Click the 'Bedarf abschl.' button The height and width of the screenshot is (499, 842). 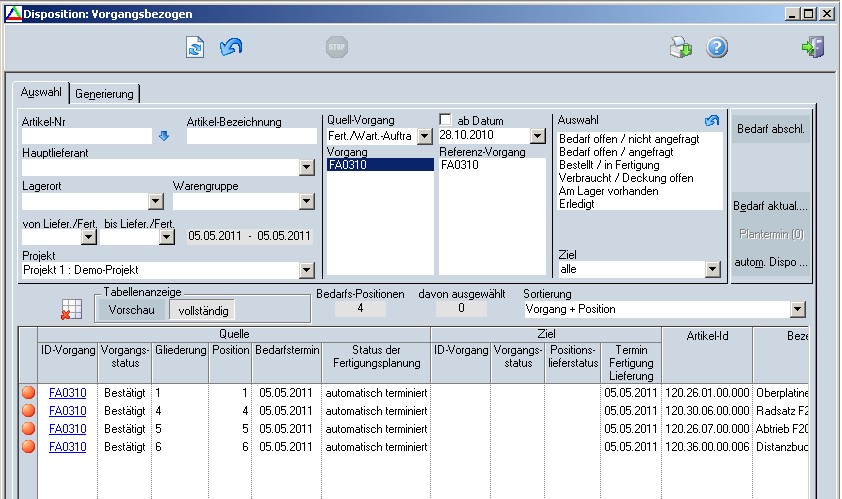pos(770,129)
